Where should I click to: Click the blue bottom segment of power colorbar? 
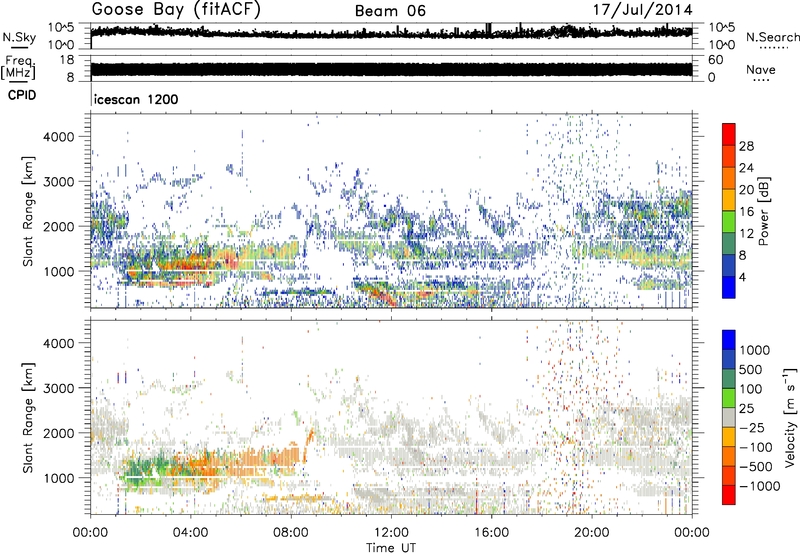click(x=729, y=287)
